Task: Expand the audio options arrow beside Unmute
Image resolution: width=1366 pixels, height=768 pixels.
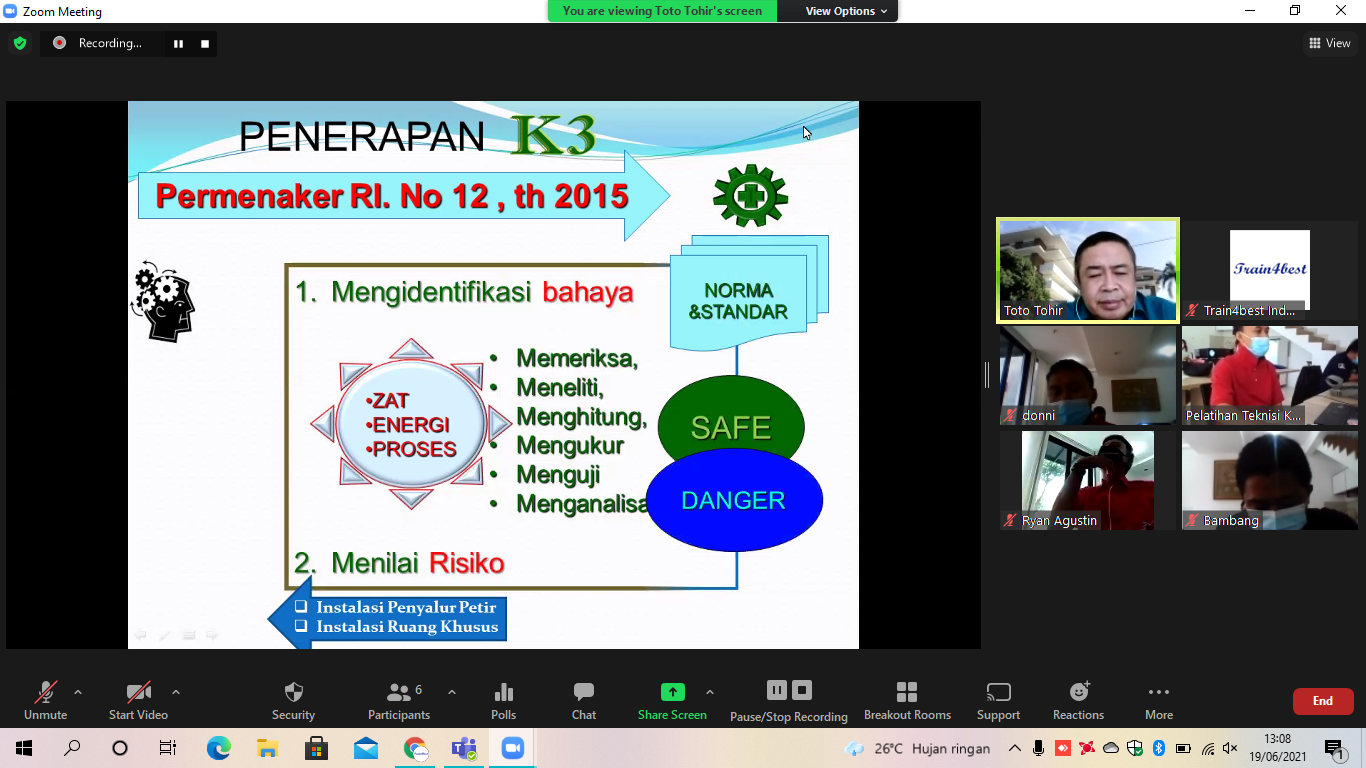Action: click(x=78, y=692)
